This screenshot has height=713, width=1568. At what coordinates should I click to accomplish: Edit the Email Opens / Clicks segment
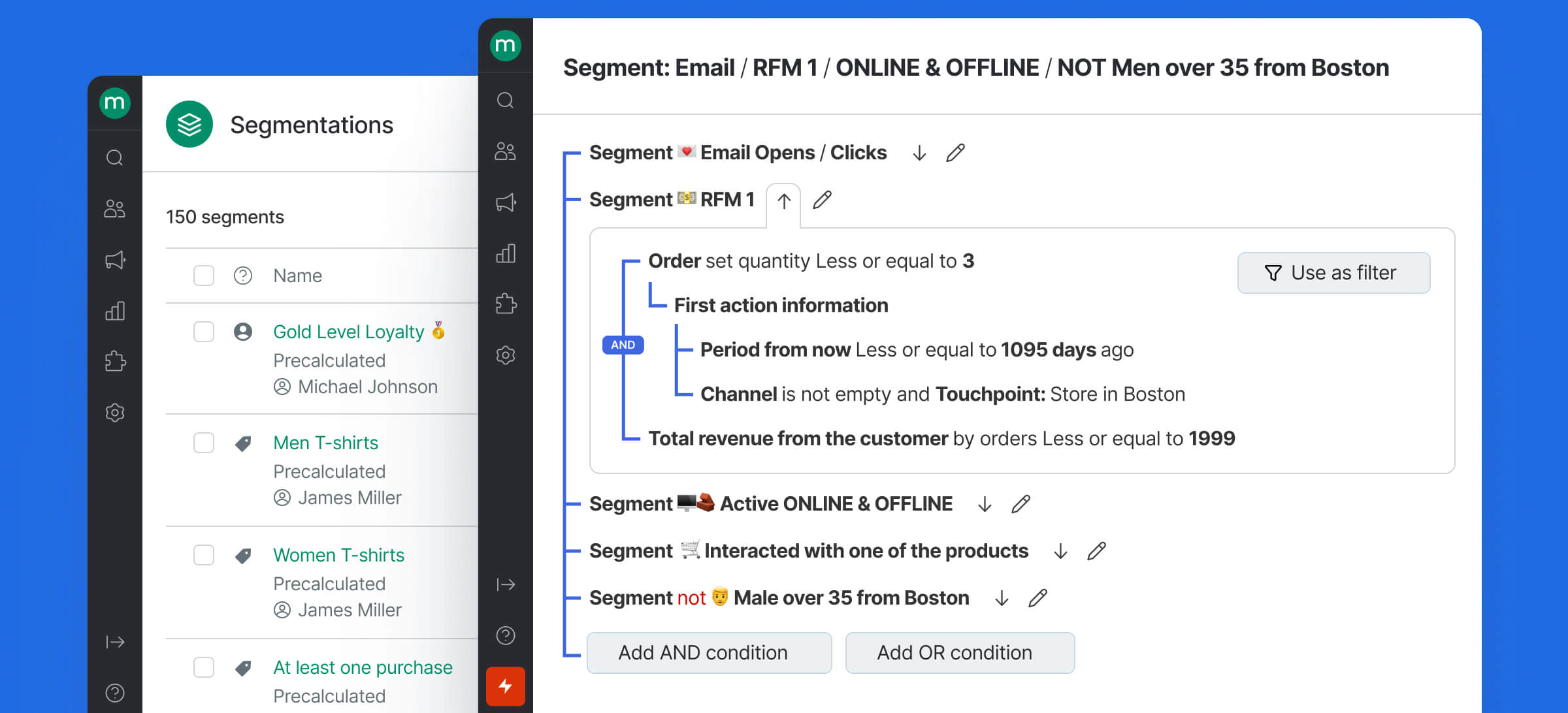(x=955, y=153)
